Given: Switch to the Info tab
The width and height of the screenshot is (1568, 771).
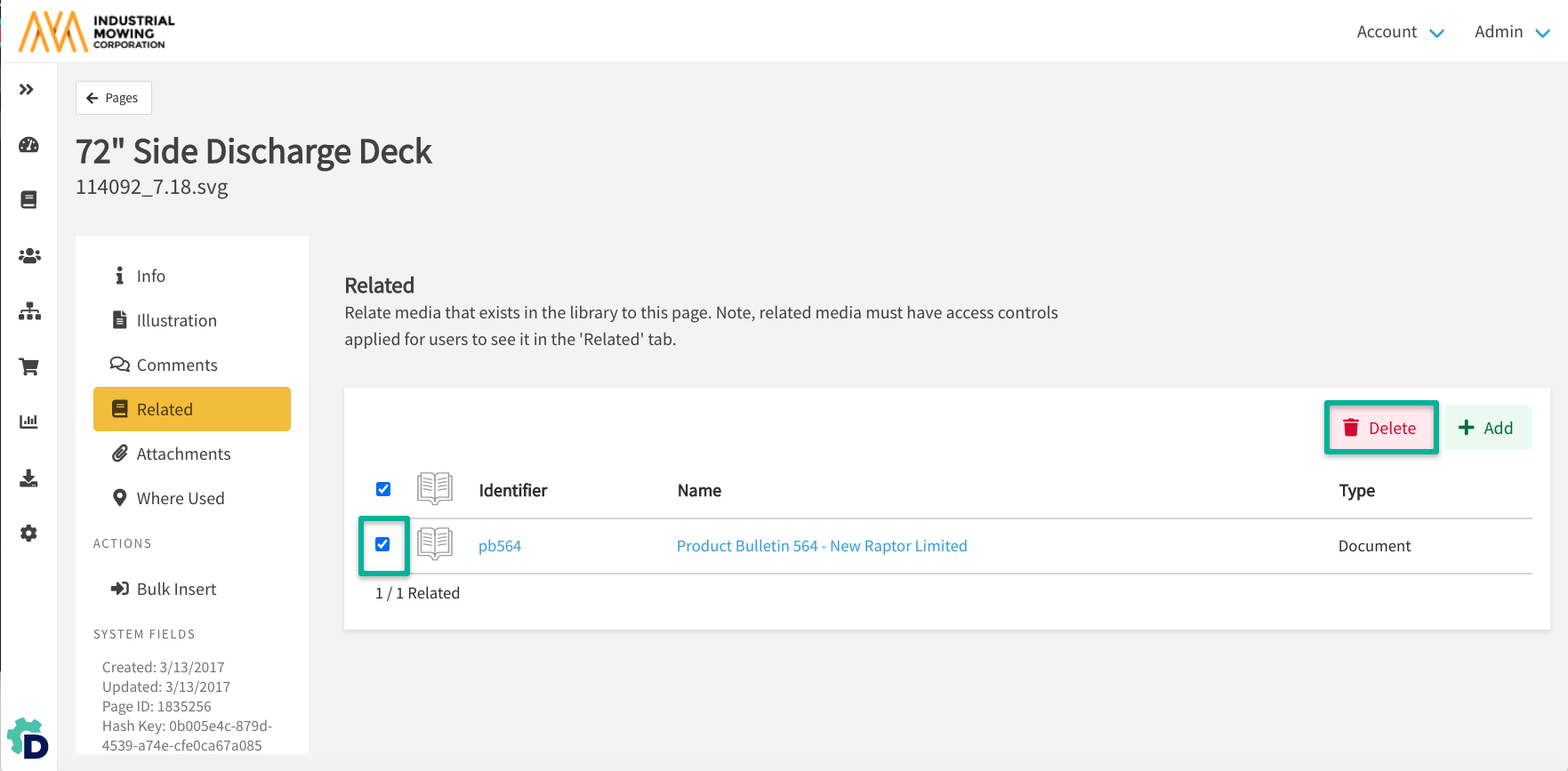Looking at the screenshot, I should 150,276.
